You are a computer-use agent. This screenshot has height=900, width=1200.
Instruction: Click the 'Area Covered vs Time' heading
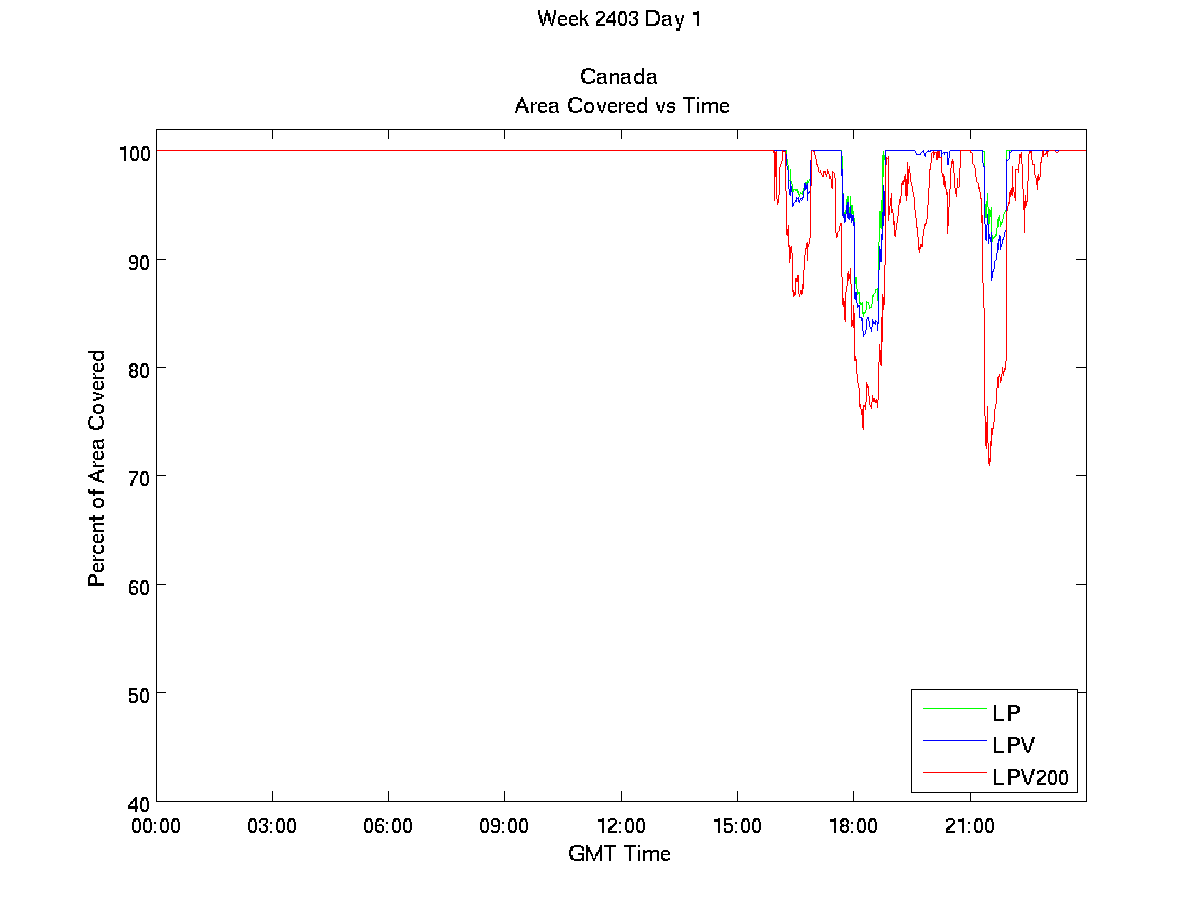click(621, 105)
